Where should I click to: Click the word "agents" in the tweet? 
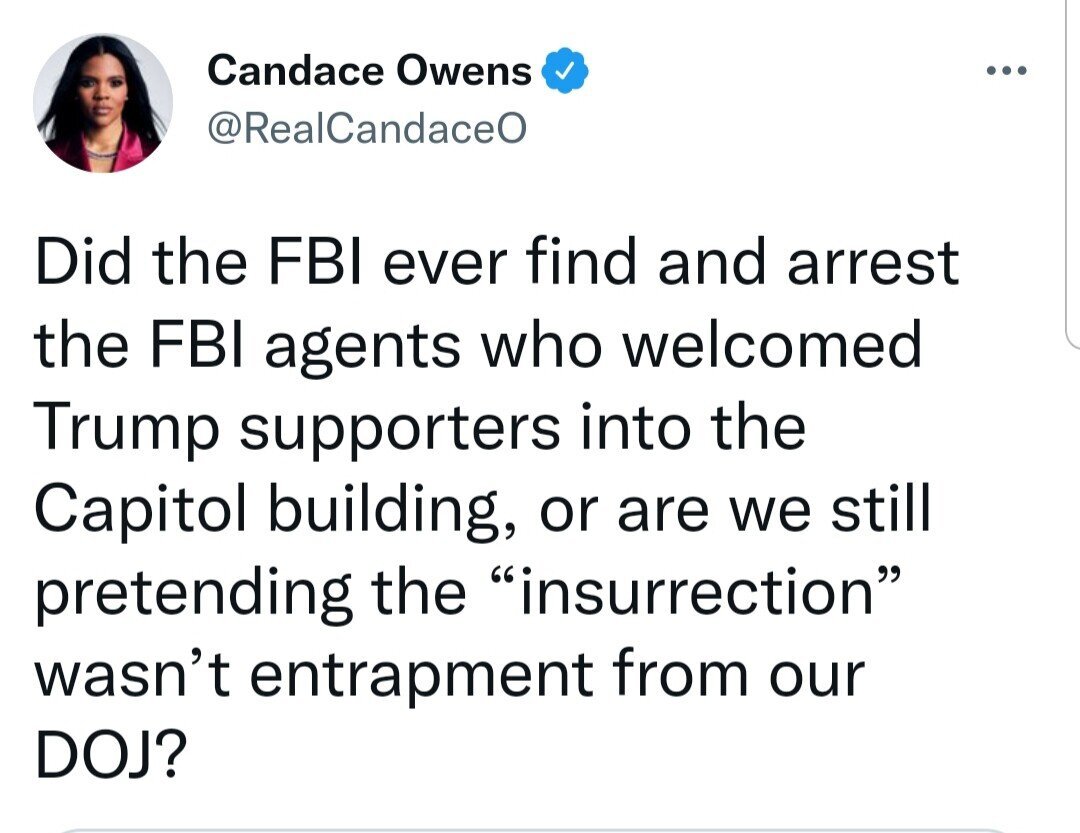(x=366, y=346)
